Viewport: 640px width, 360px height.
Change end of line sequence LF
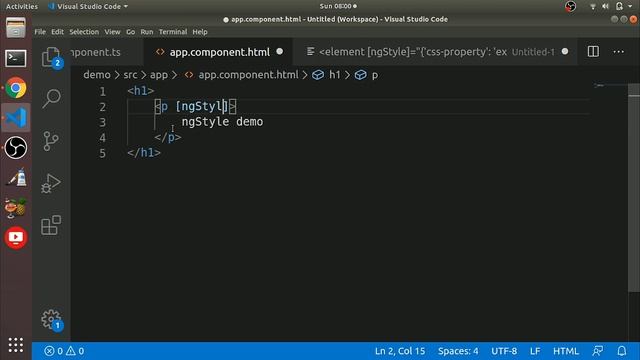(x=535, y=351)
